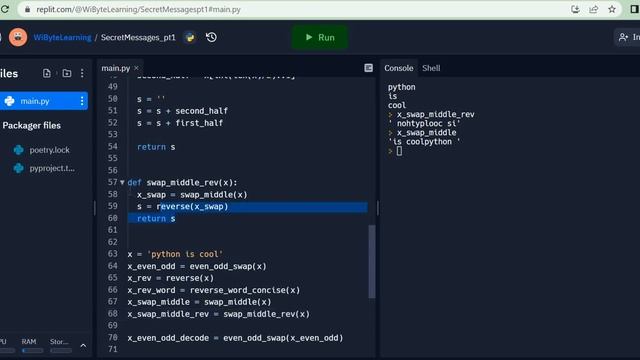Click line 64 even_odd_swap(x) assignment
640x360 pixels.
[x=197, y=266]
